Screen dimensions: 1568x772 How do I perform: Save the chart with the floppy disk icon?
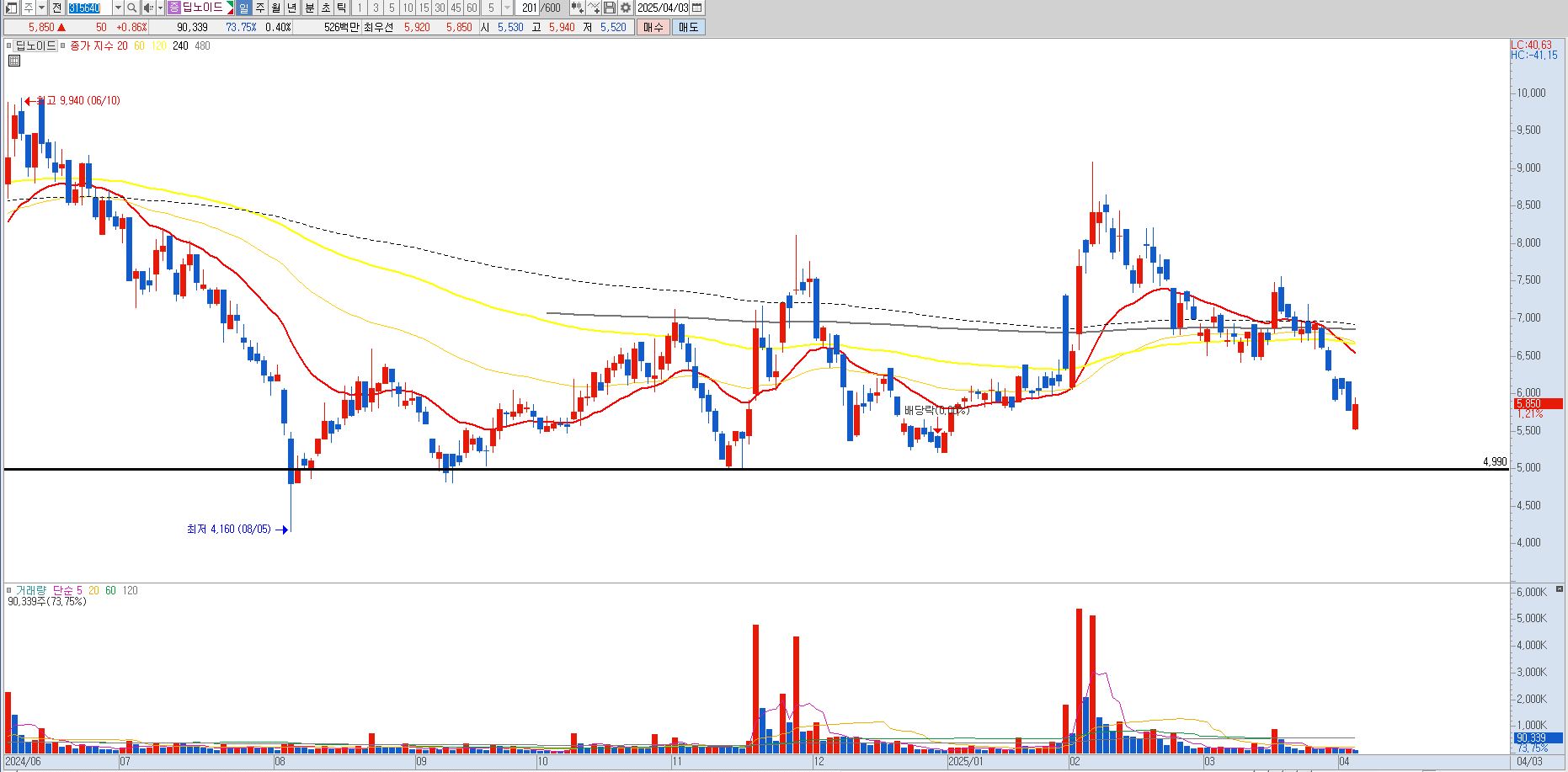click(609, 8)
